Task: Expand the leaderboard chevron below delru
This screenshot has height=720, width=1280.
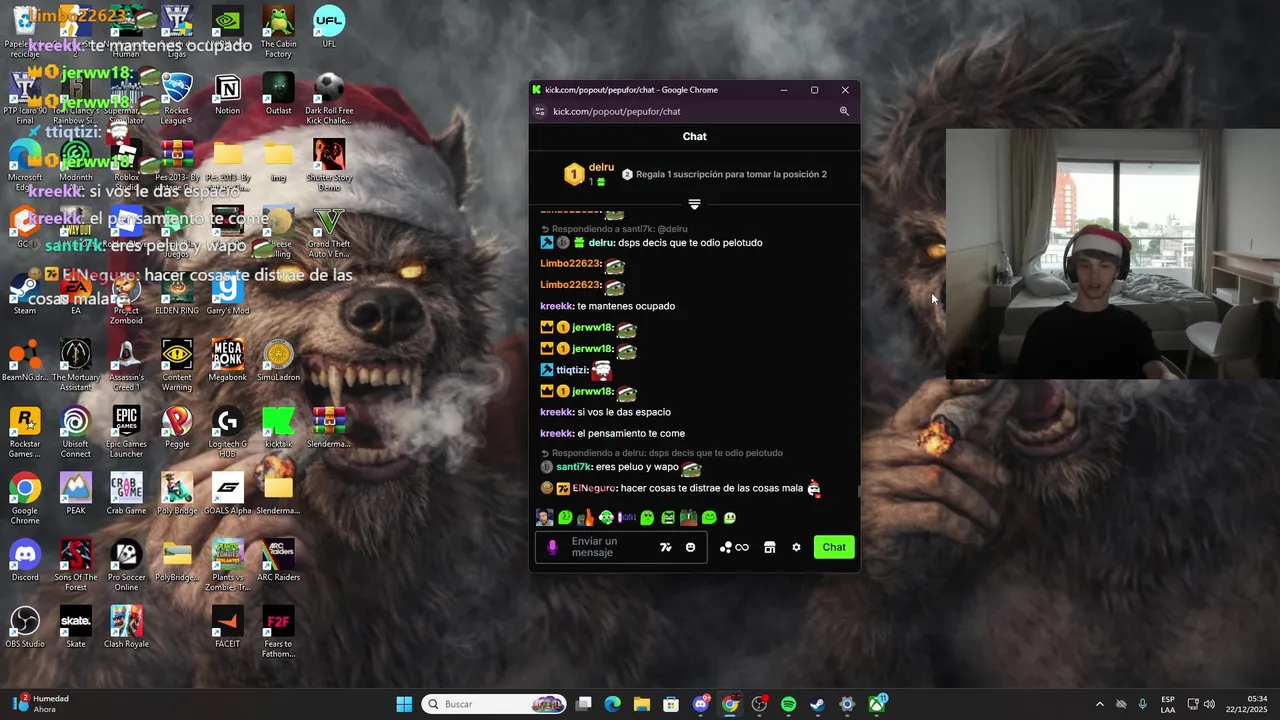Action: tap(694, 204)
